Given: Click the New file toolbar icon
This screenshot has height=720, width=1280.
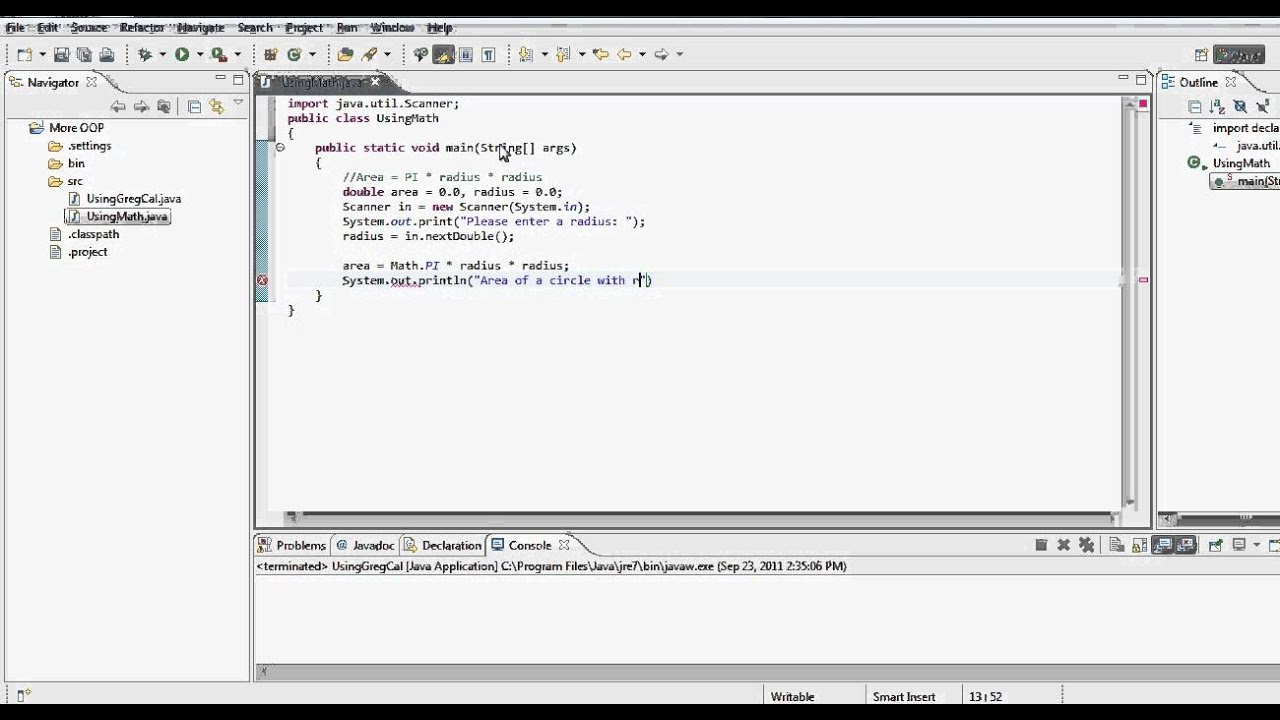Looking at the screenshot, I should (24, 55).
